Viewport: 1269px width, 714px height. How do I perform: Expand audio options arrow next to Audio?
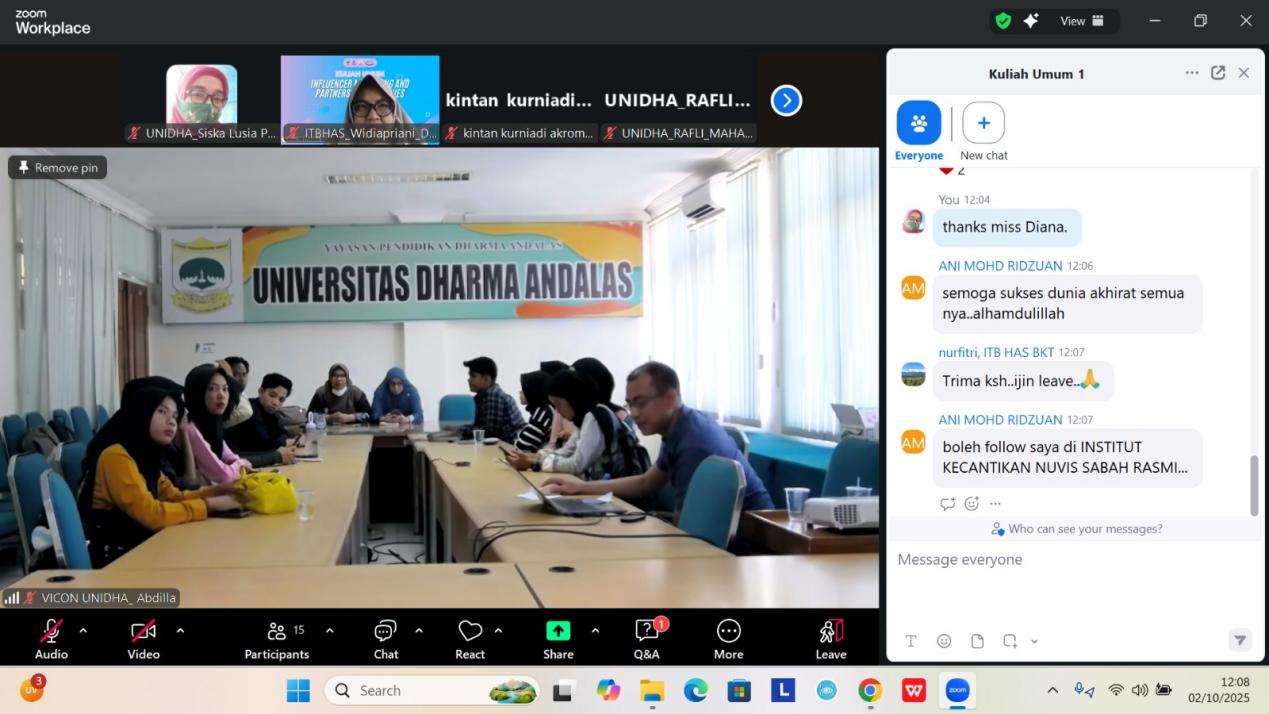[83, 630]
